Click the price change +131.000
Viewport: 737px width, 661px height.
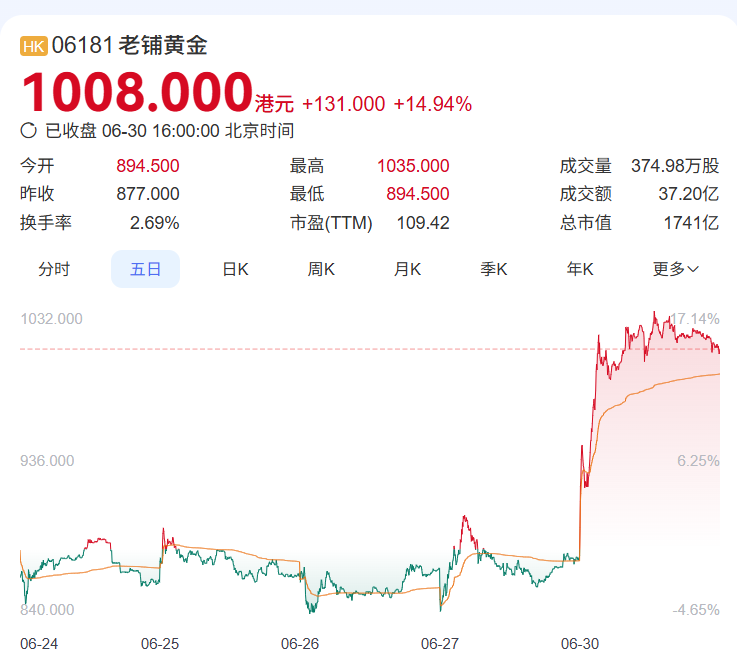344,104
